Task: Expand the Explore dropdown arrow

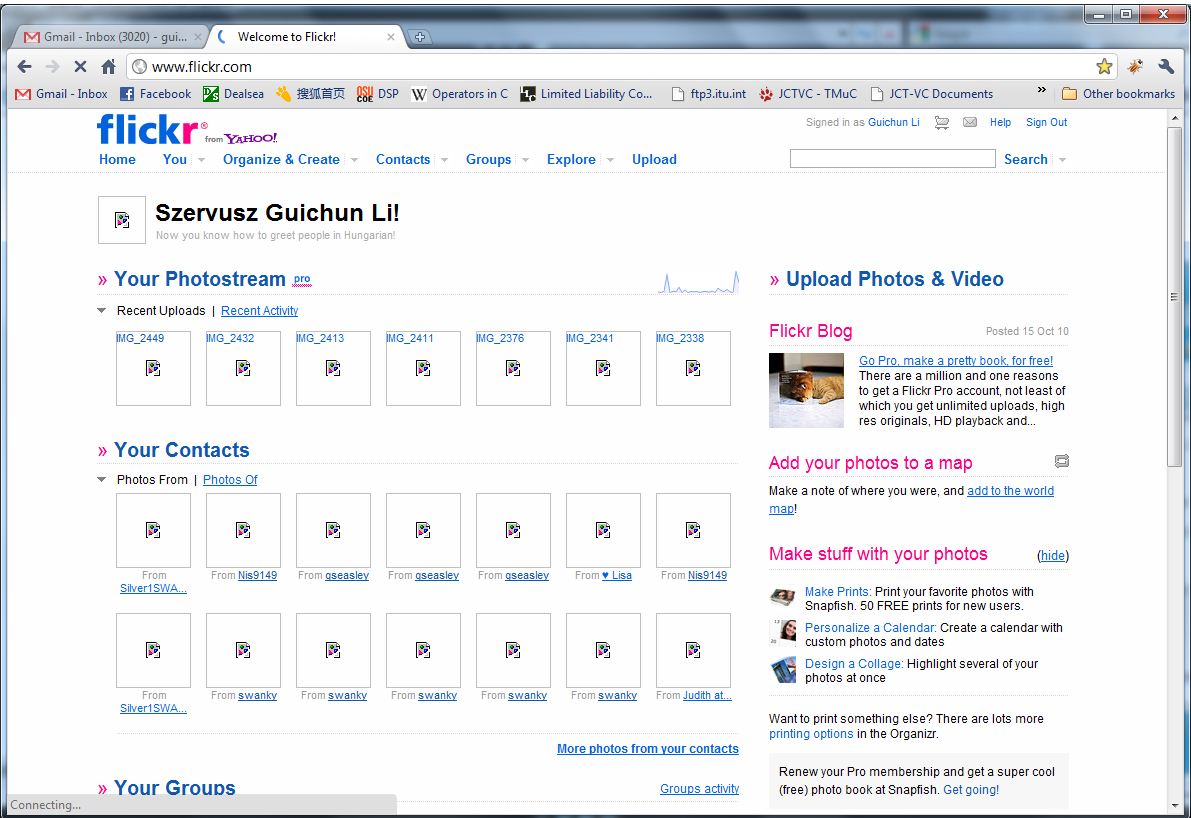Action: point(610,160)
